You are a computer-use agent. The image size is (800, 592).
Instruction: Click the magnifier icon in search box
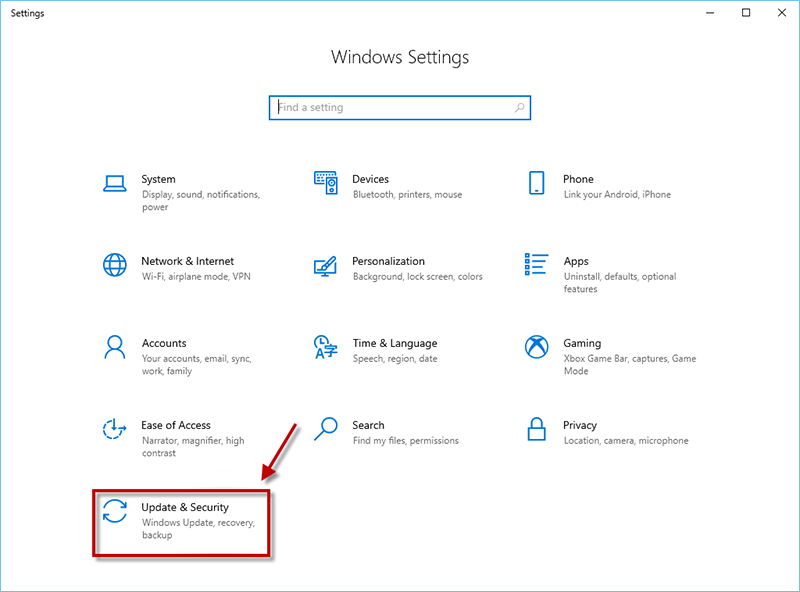(519, 108)
